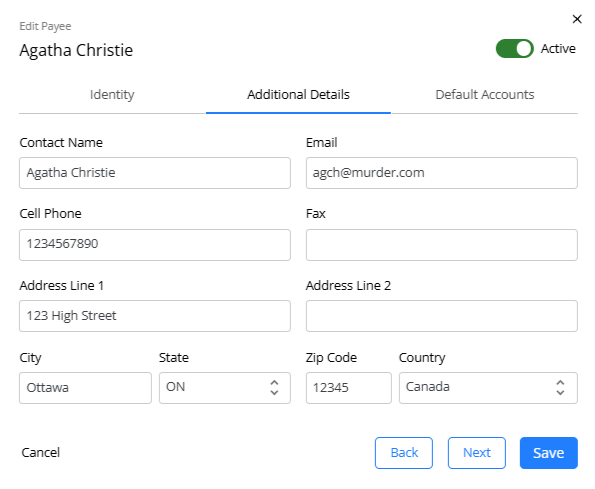Click the Address Line 2 field
Screen dimensions: 595x489
(x=442, y=316)
